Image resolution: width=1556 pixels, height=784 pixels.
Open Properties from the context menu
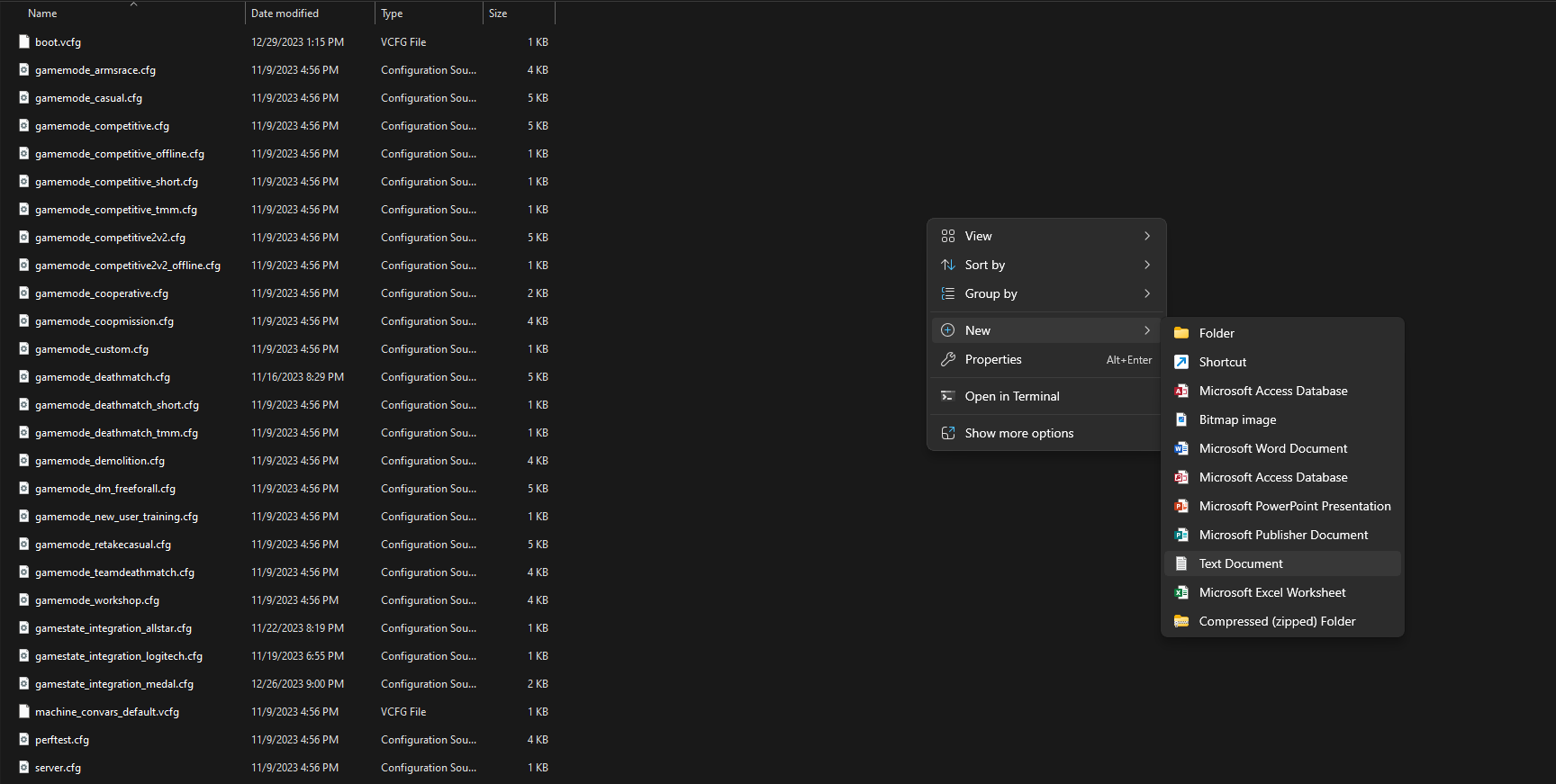[993, 359]
